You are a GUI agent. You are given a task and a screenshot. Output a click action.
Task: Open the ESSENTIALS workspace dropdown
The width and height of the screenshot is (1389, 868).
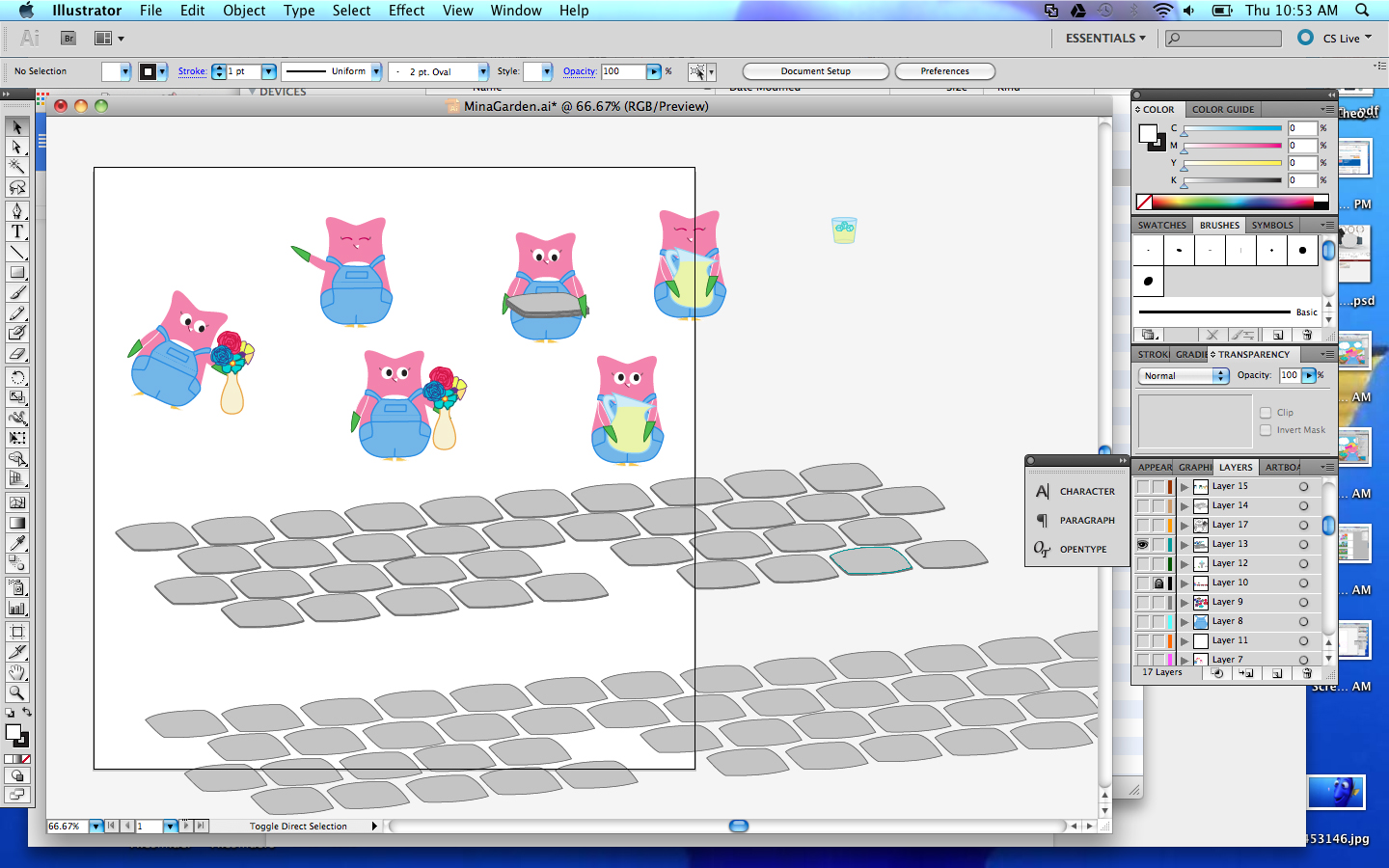pos(1105,39)
